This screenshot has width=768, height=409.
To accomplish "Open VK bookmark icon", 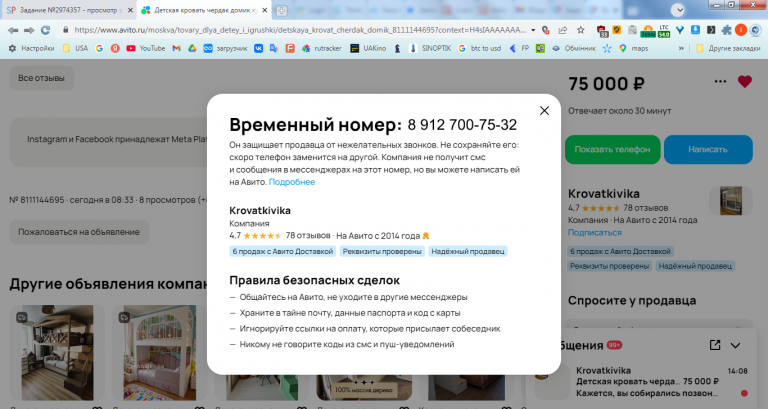I will pos(258,48).
